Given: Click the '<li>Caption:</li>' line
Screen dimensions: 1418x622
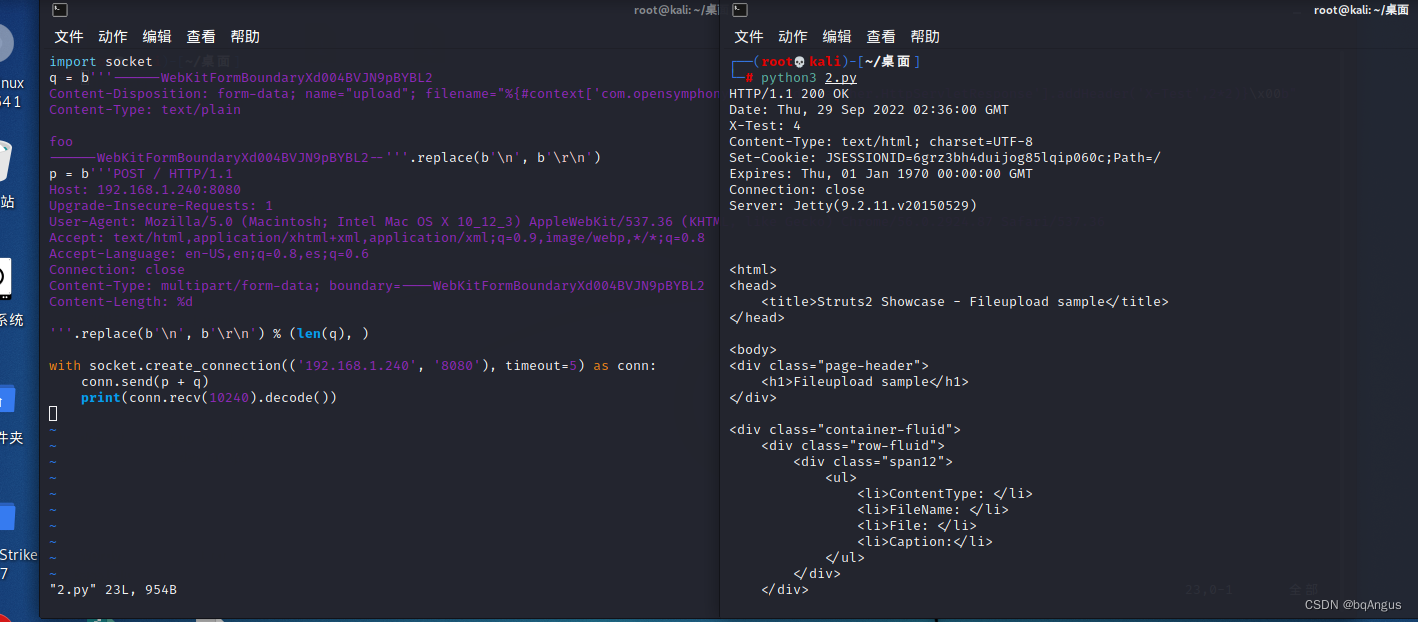Looking at the screenshot, I should 925,542.
